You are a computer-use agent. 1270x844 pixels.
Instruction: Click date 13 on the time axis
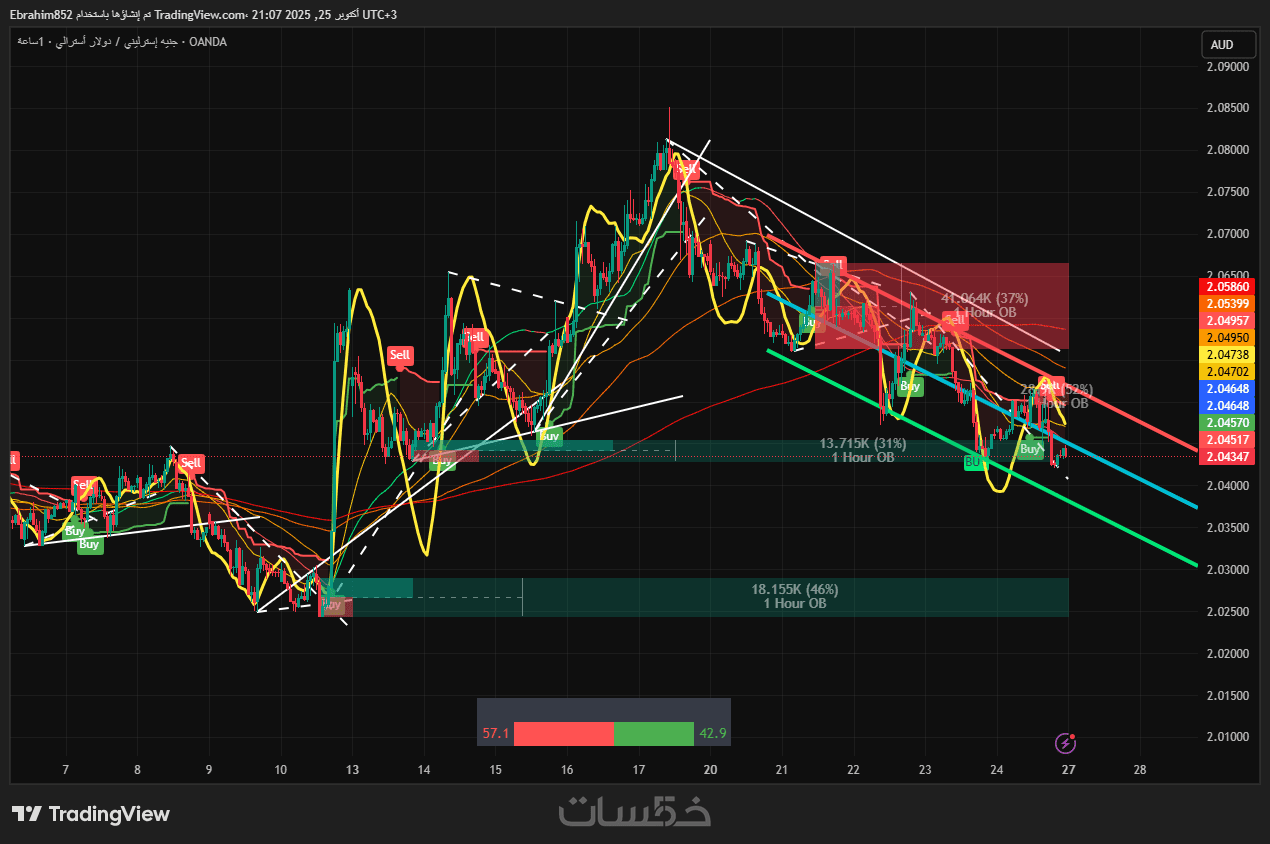tap(352, 770)
